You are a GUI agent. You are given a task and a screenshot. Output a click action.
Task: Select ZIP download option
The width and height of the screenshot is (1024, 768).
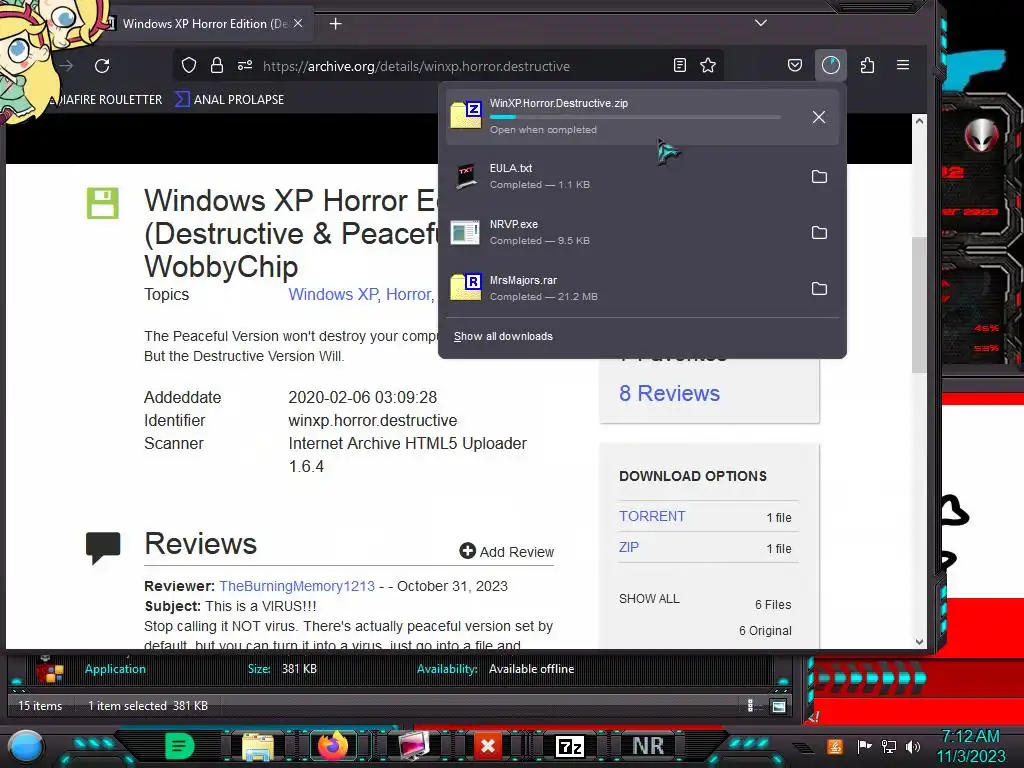tap(629, 547)
